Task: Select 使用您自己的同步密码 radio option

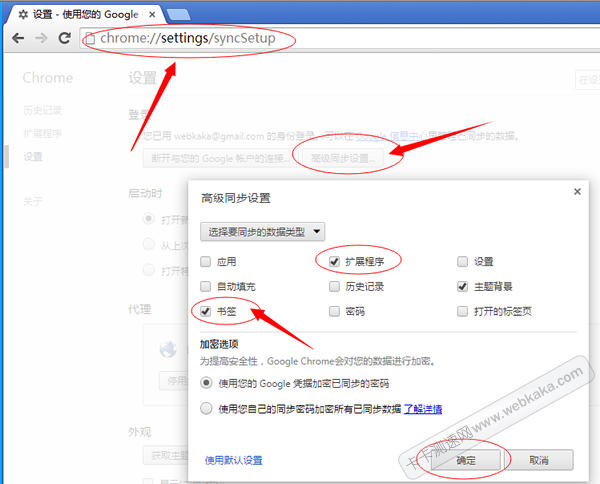Action: point(206,408)
